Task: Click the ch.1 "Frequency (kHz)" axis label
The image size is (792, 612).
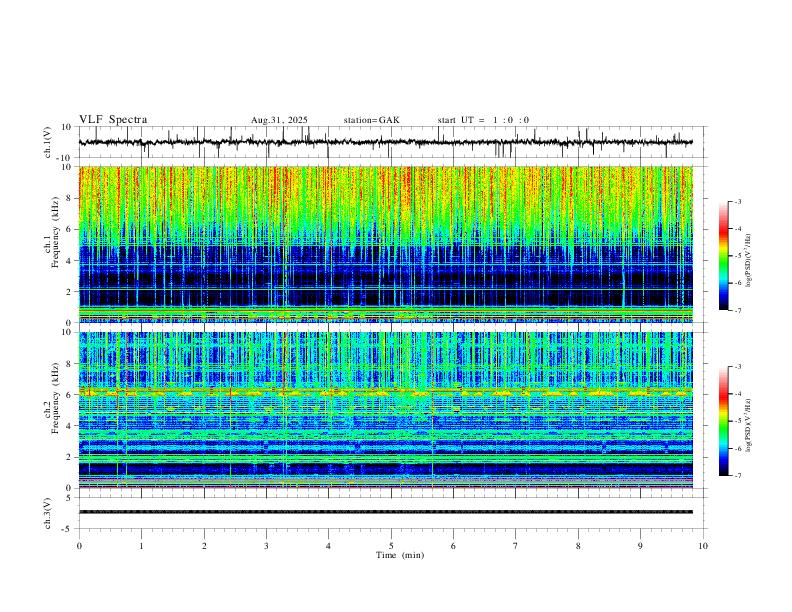Action: (56, 231)
